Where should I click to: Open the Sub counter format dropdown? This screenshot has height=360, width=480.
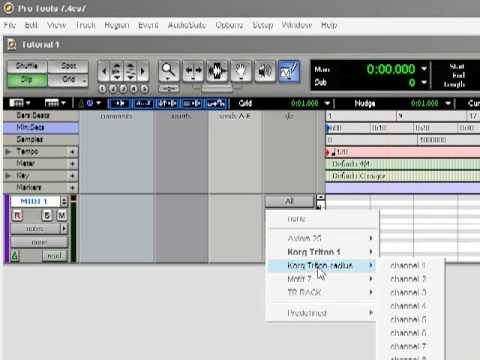pos(424,82)
